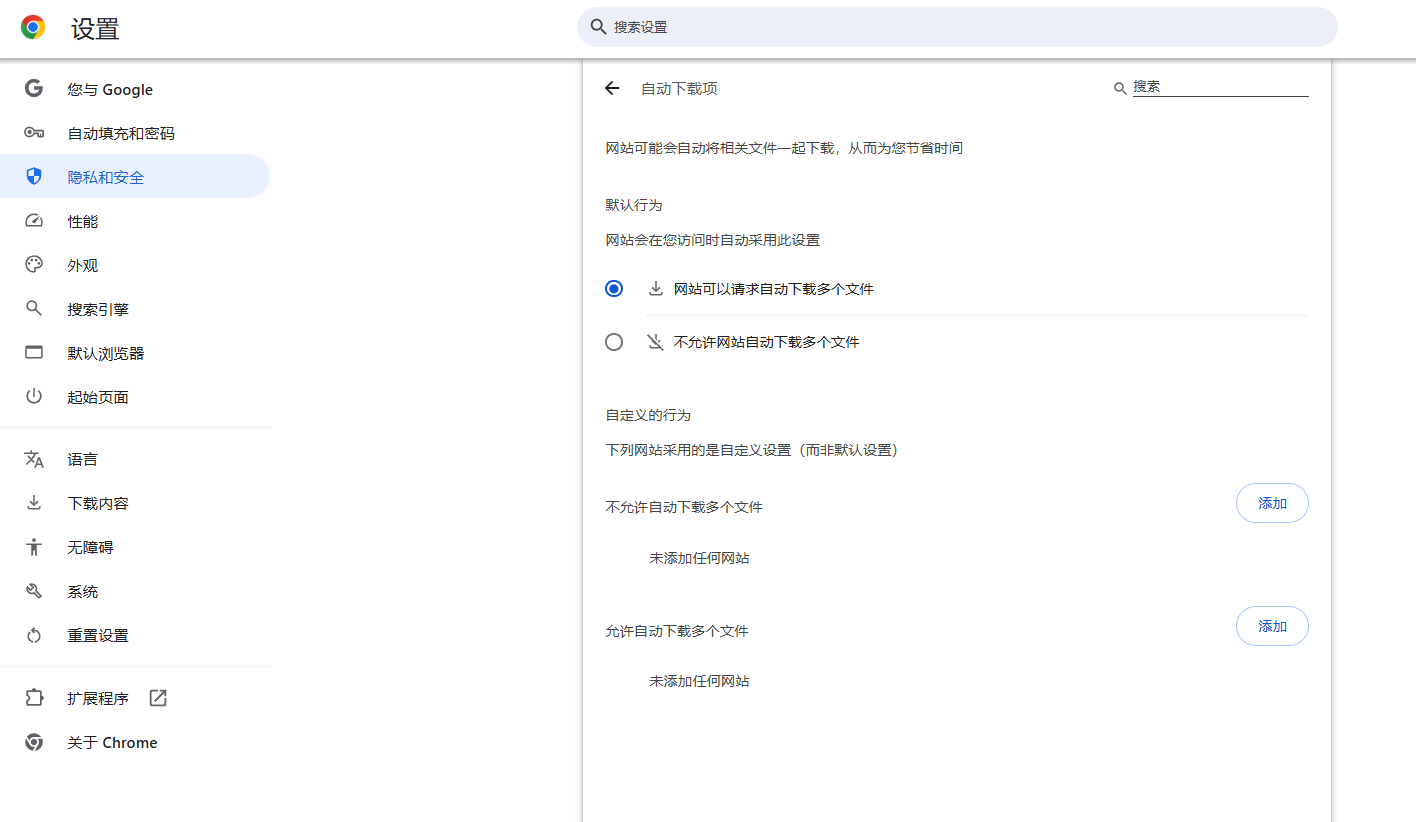Open 语言 settings section

[x=135, y=459]
